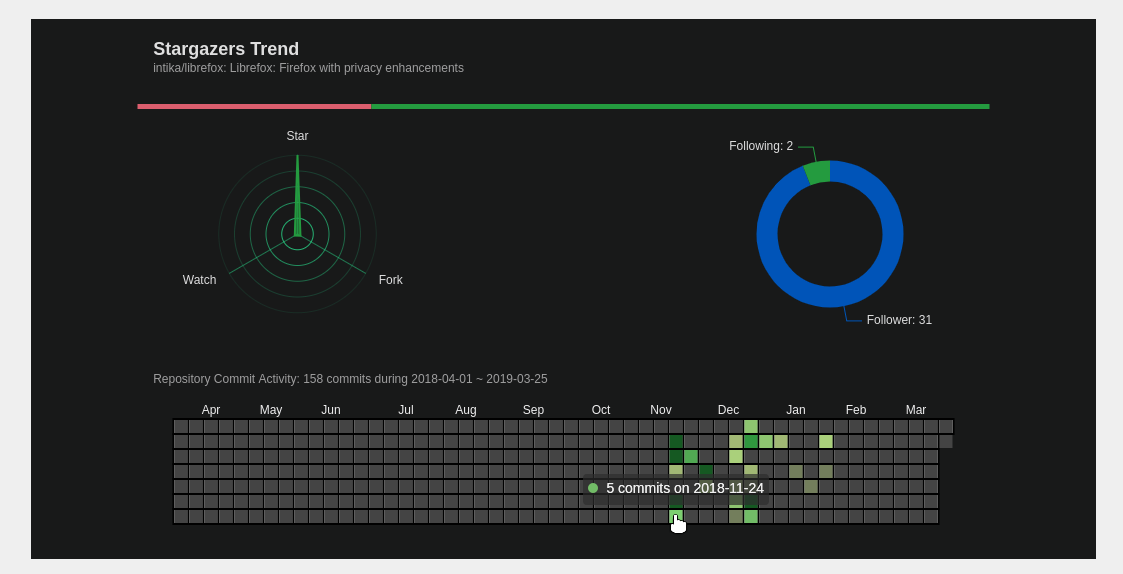The image size is (1123, 574).
Task: Click the only green cell in the heatmap's top row
Action: pos(751,426)
